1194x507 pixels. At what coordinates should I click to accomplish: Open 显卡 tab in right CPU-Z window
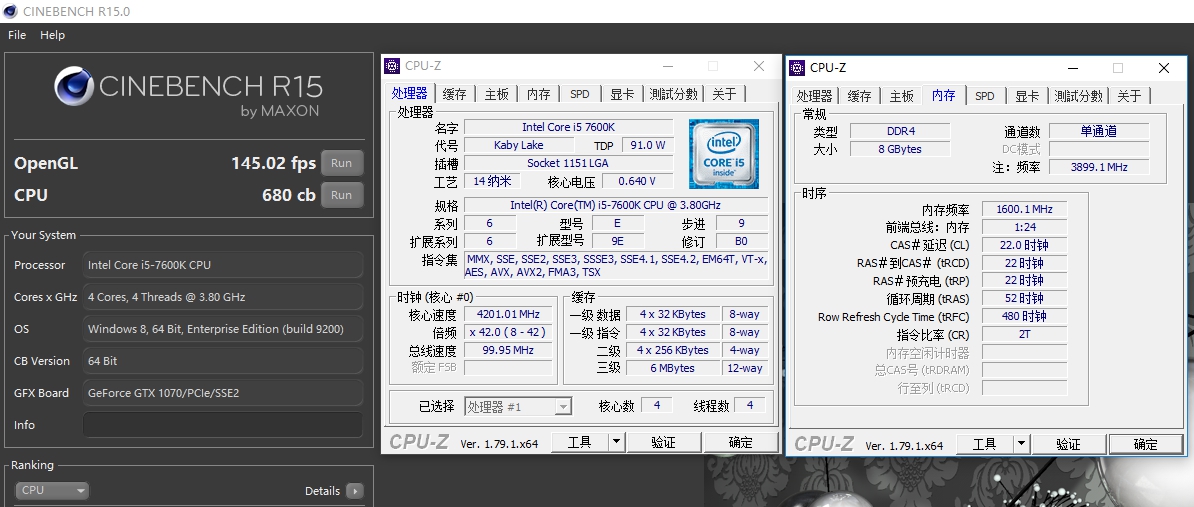tap(1027, 96)
